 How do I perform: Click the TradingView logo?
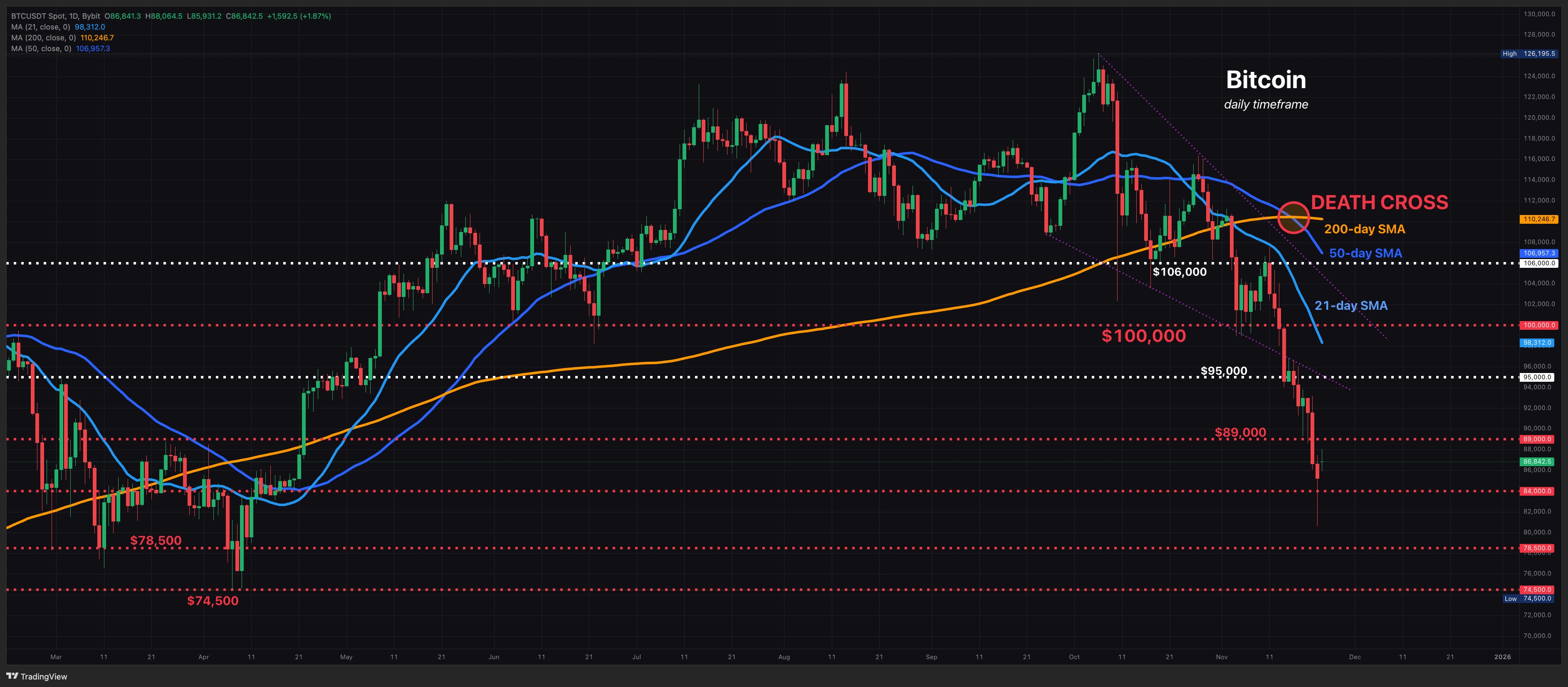click(x=37, y=676)
